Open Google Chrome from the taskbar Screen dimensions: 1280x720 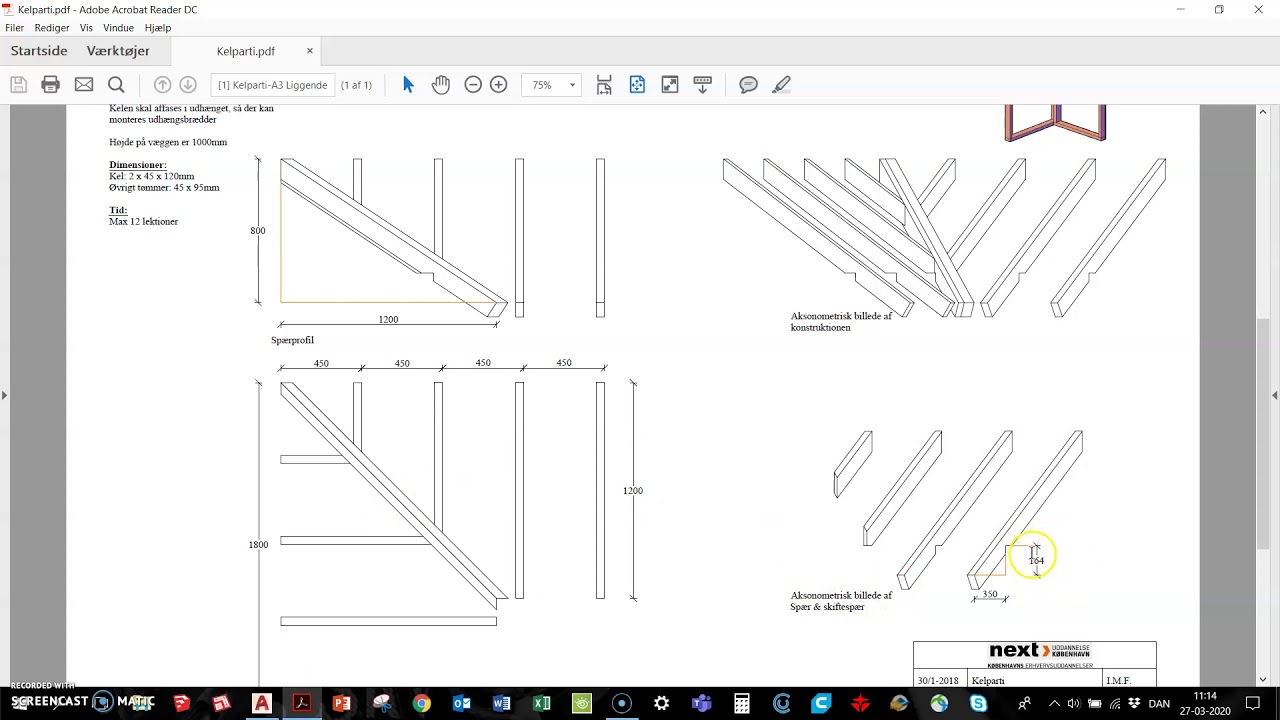pos(421,704)
